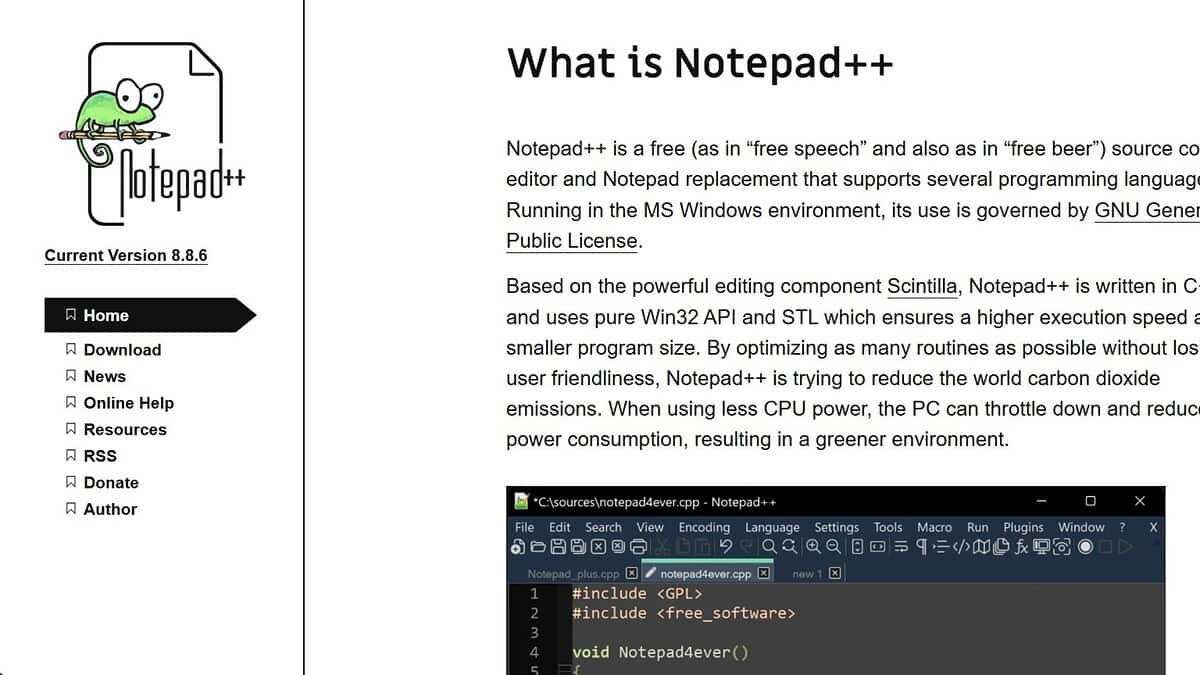Viewport: 1200px width, 675px height.
Task: Click the code line "#include <GPL>"
Action: [x=638, y=594]
